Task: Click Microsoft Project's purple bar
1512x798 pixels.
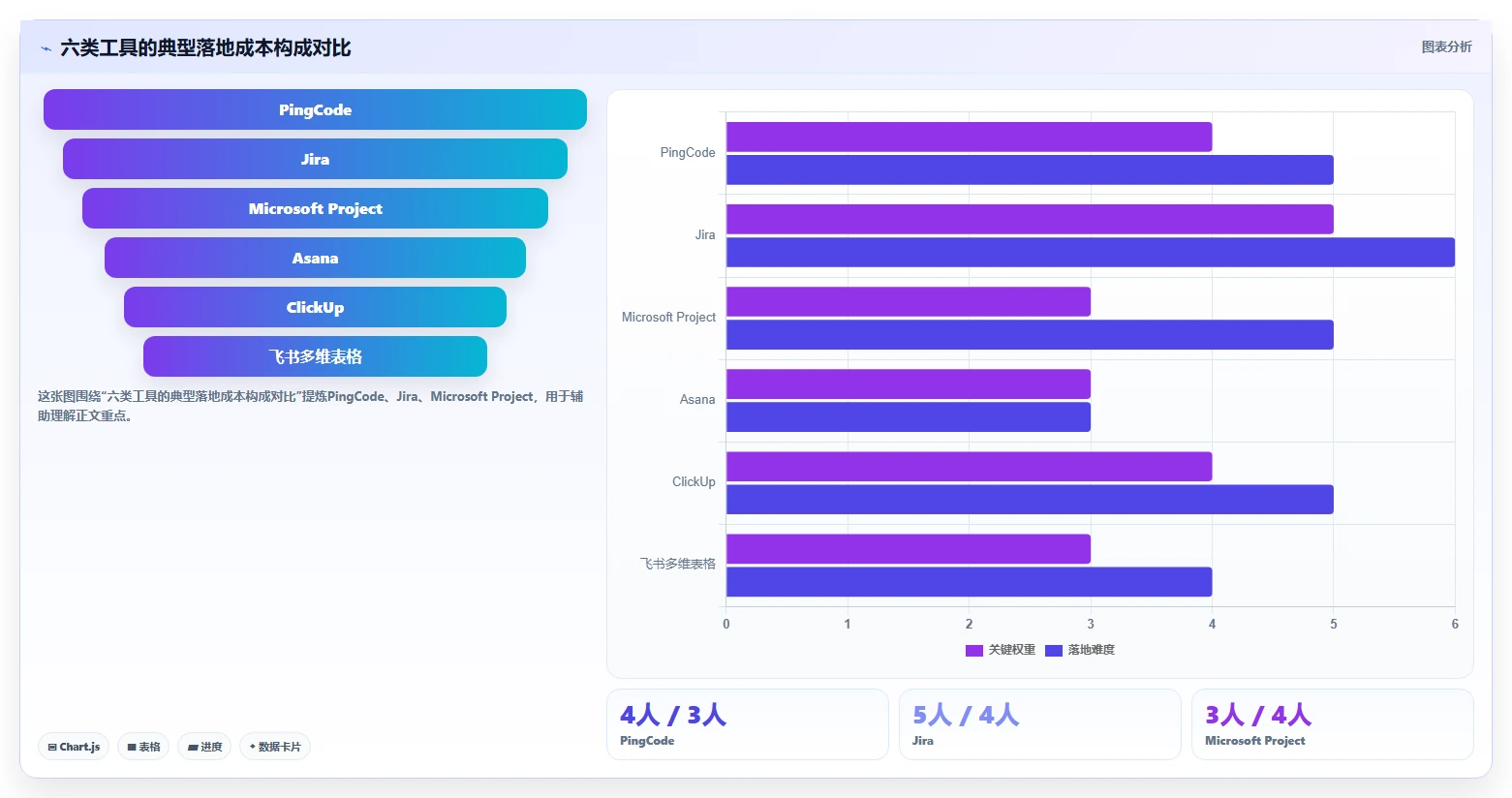Action: (909, 301)
